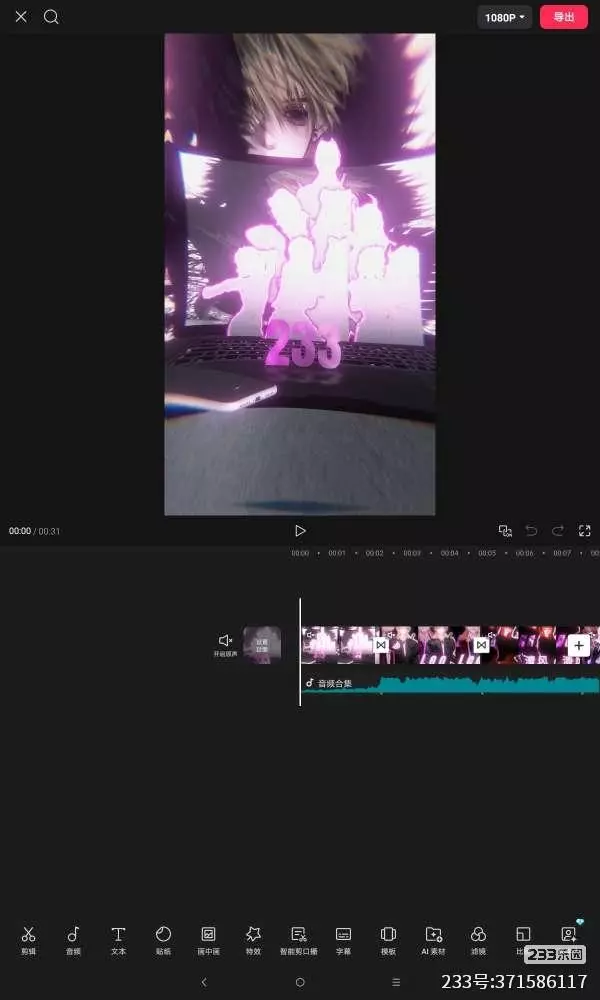Tap the system back navigation arrow

pos(204,982)
